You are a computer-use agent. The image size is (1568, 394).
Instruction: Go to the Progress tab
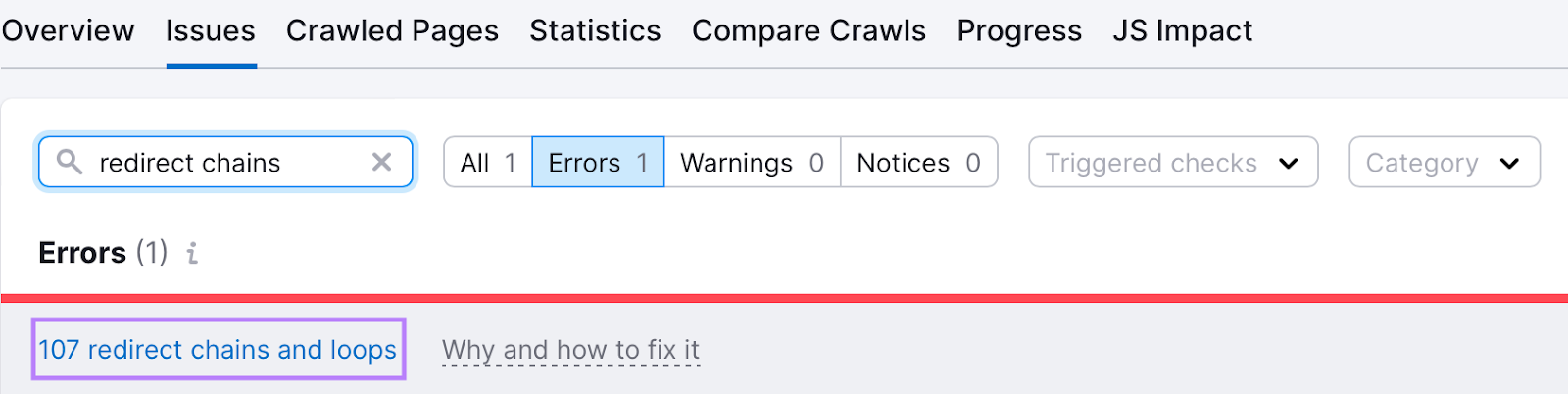(1019, 31)
